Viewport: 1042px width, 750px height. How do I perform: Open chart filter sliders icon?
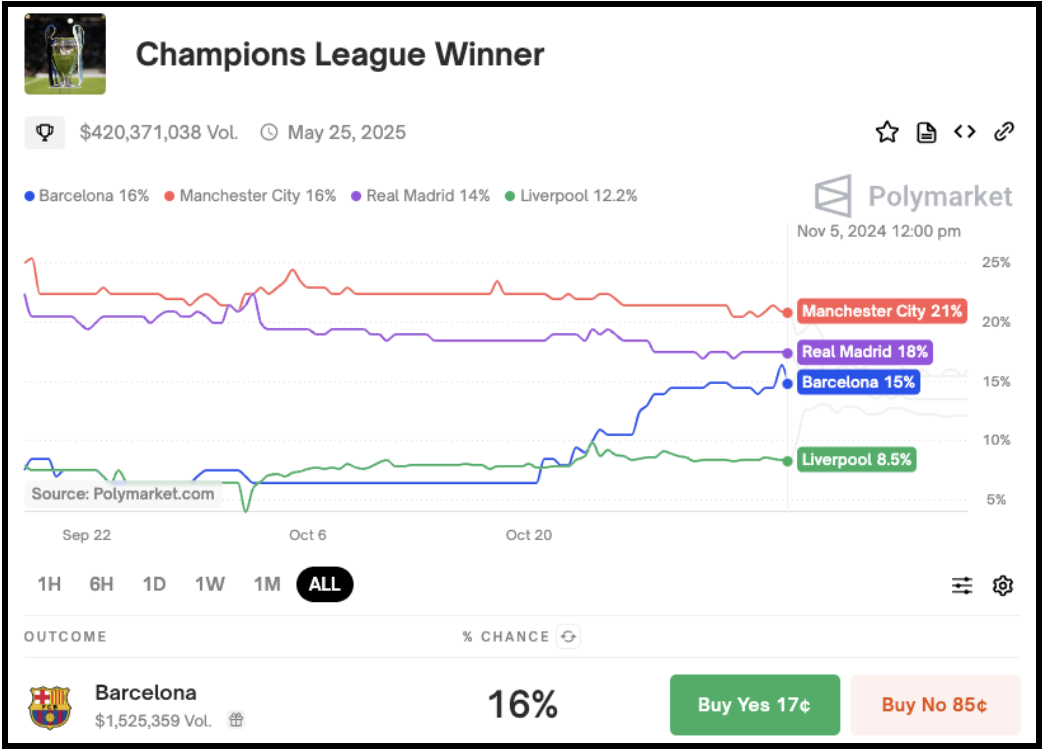click(962, 585)
